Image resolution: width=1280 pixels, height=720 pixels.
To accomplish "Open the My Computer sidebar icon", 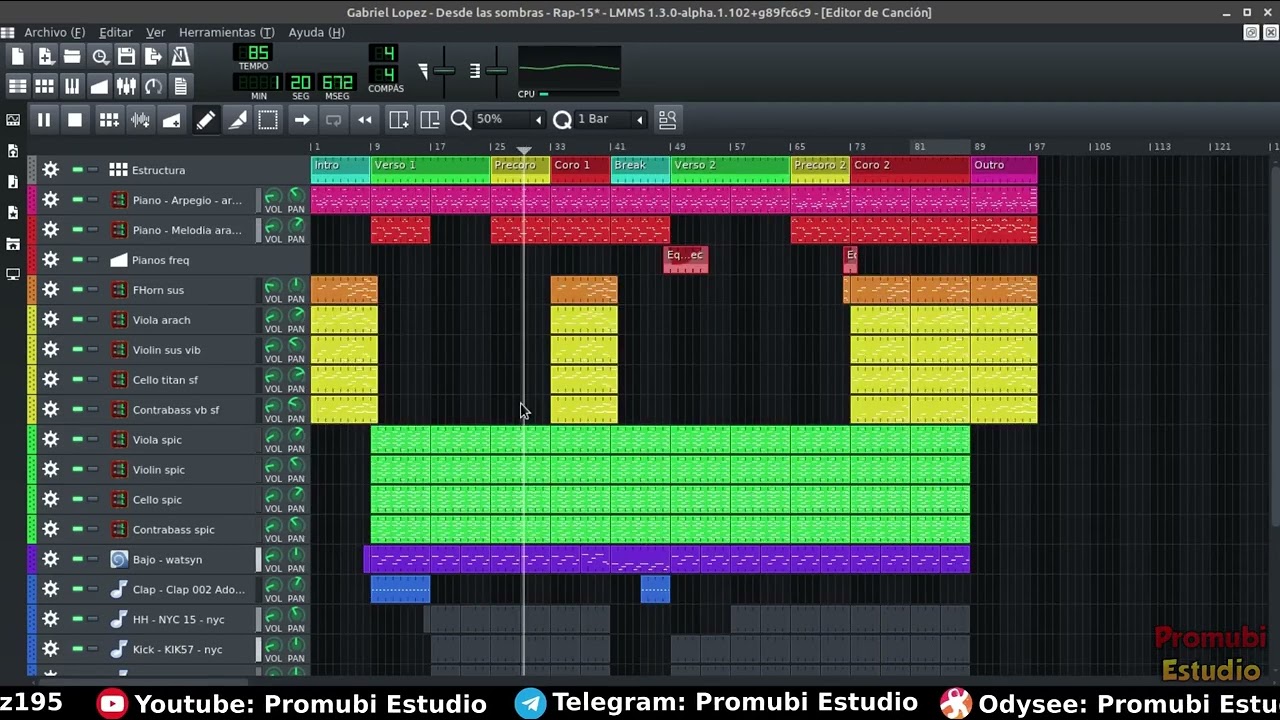I will coord(13,274).
